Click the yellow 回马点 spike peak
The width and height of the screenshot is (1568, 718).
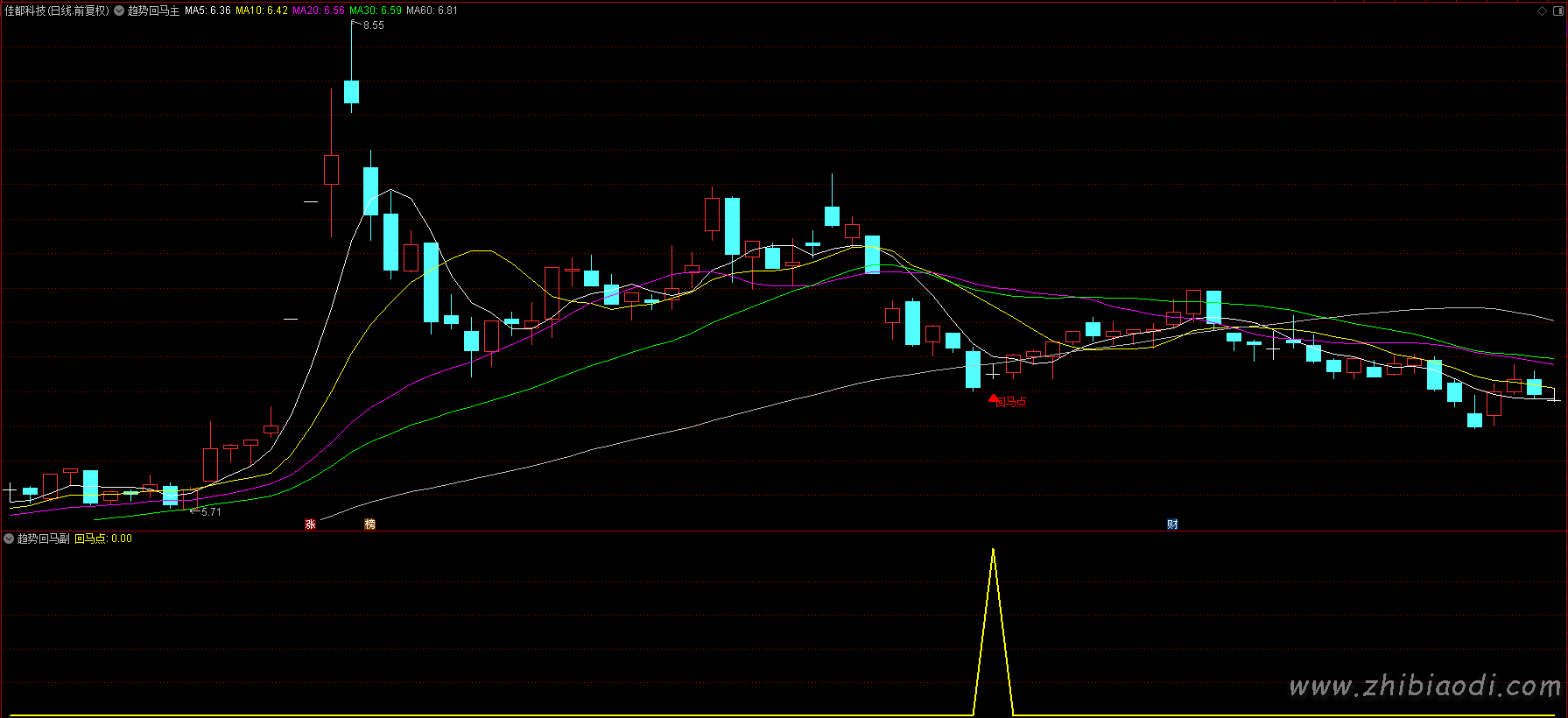[993, 550]
